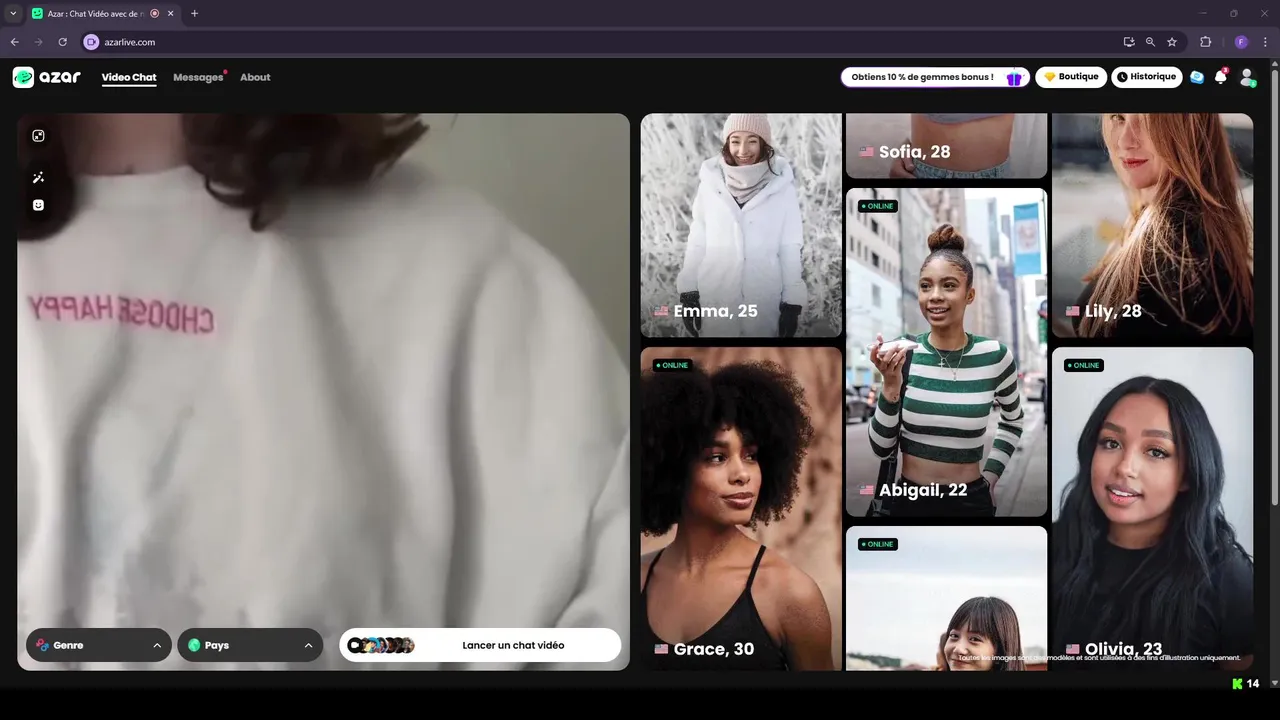Click the 10% gemmes bonus banner
Viewport: 1280px width, 720px height.
(935, 77)
